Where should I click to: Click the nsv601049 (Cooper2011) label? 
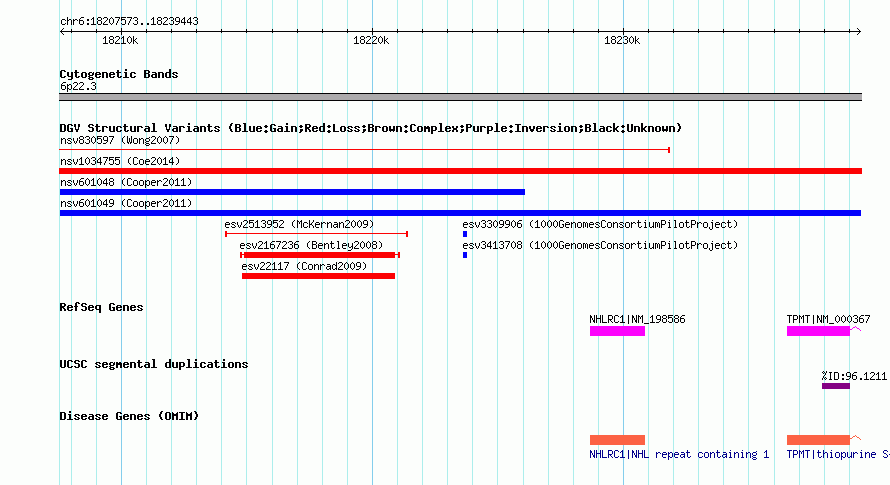point(126,203)
